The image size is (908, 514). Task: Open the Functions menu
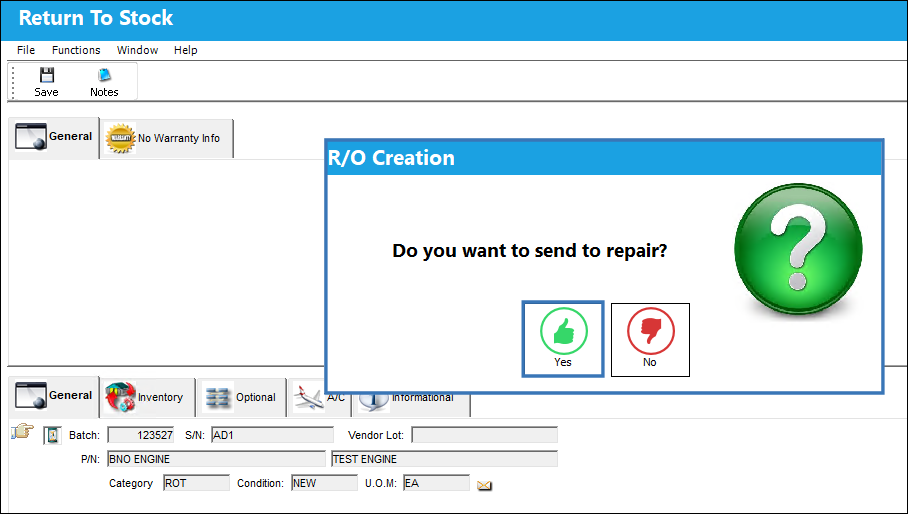[x=76, y=50]
